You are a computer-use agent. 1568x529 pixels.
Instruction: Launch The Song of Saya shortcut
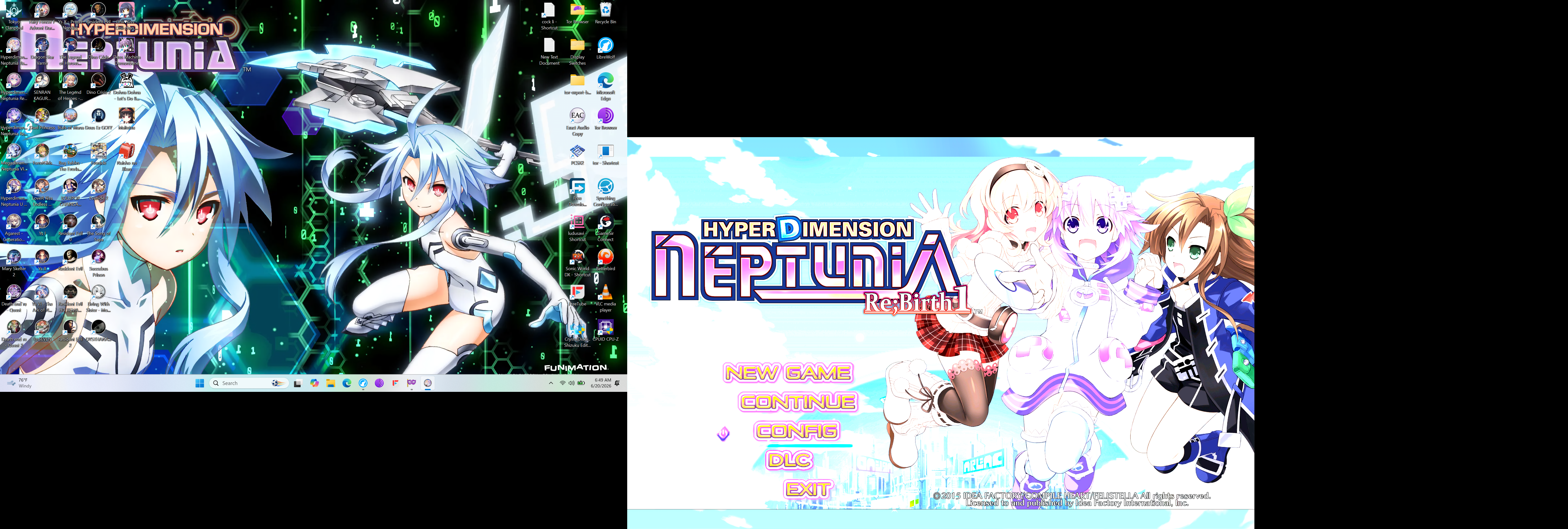tap(98, 228)
